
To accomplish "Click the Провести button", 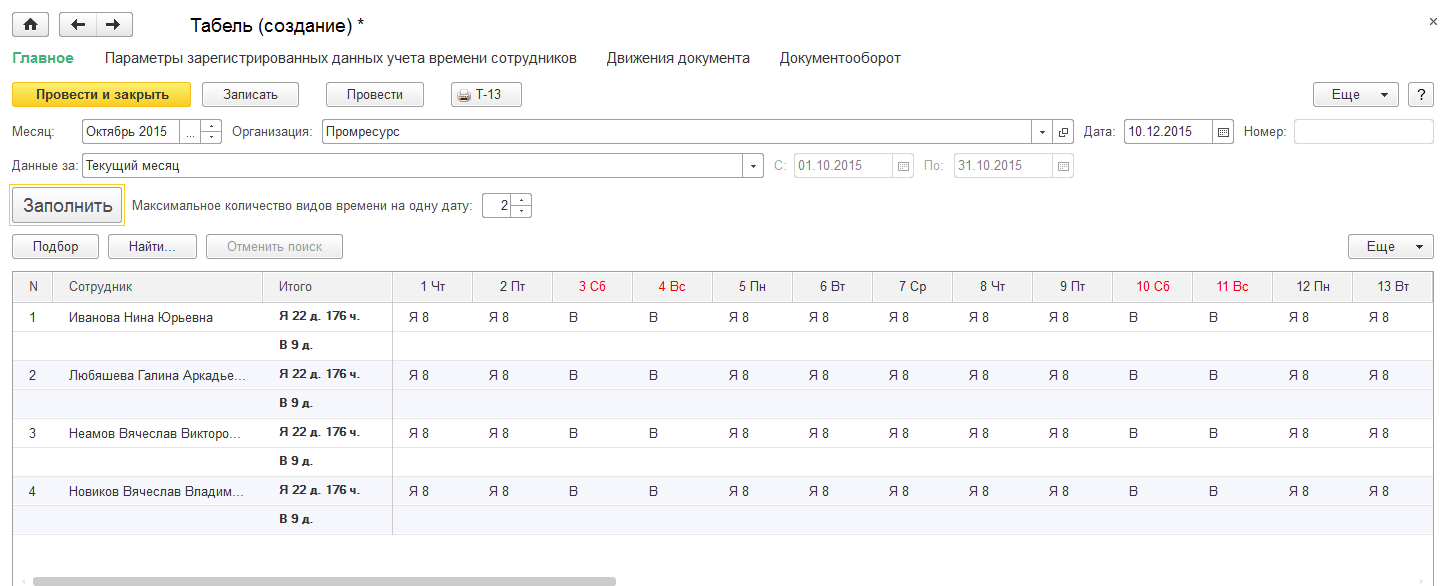I will (x=375, y=95).
